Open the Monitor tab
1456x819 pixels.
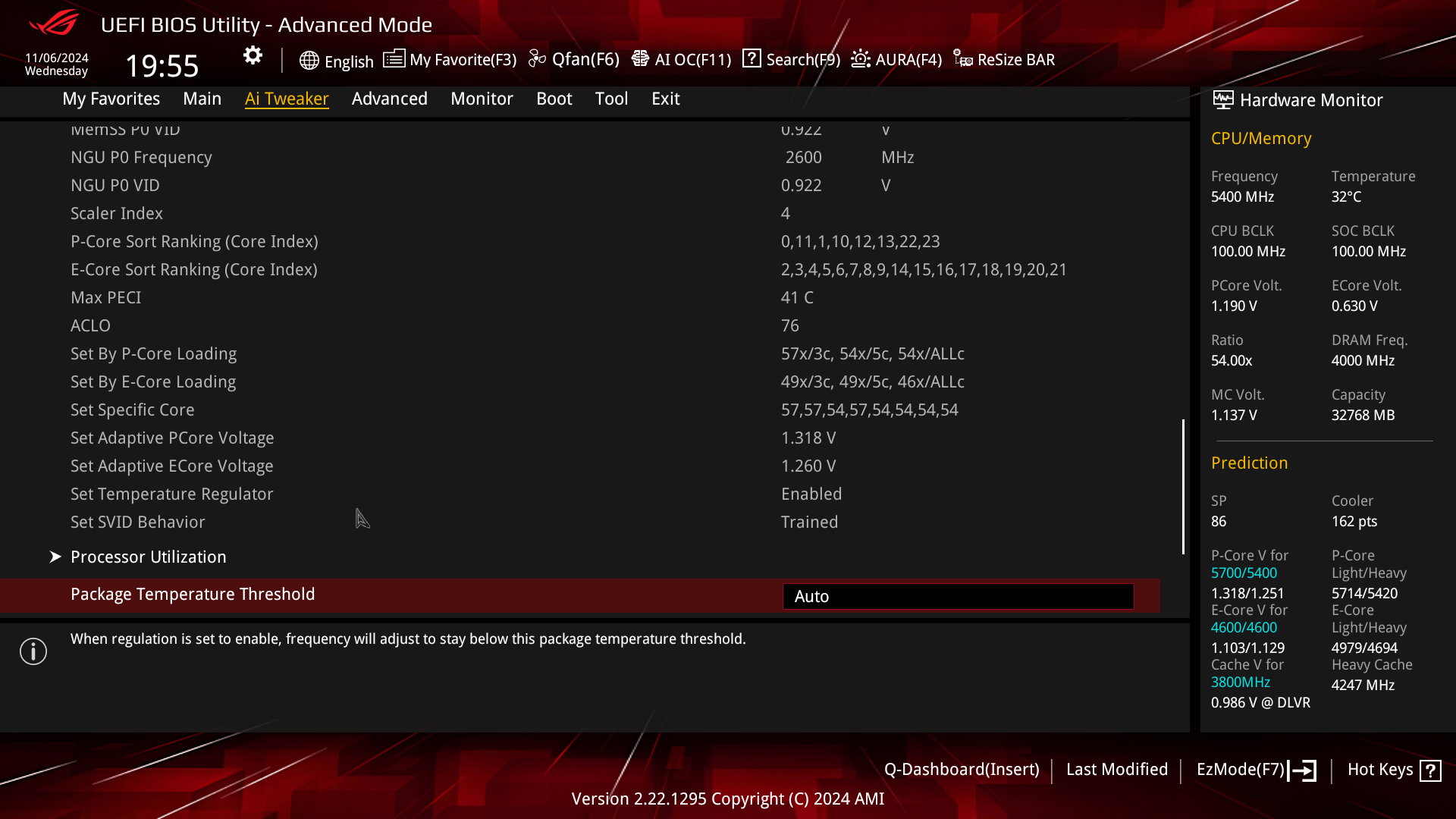click(482, 99)
